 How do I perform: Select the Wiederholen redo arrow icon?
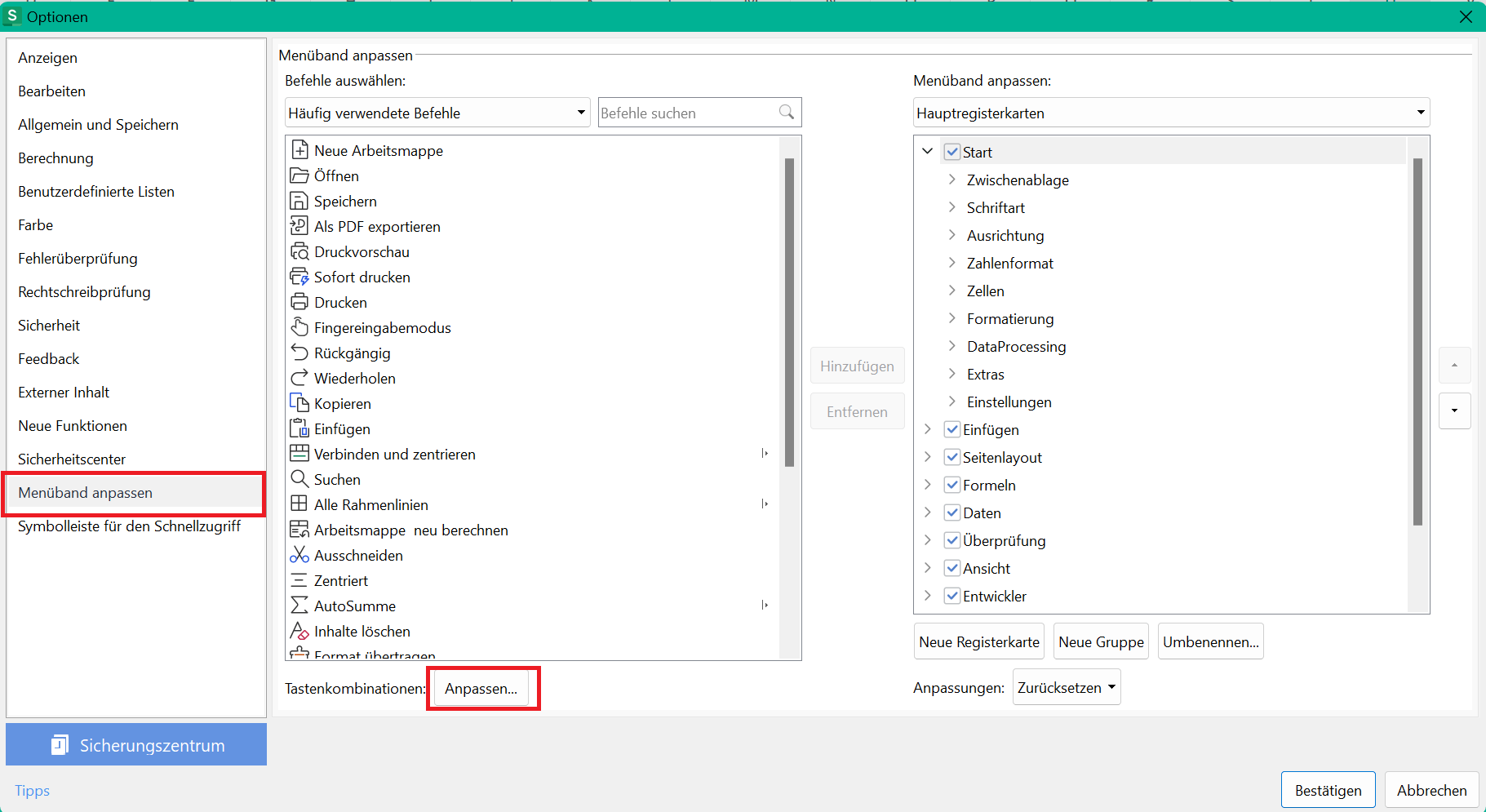pyautogui.click(x=299, y=378)
